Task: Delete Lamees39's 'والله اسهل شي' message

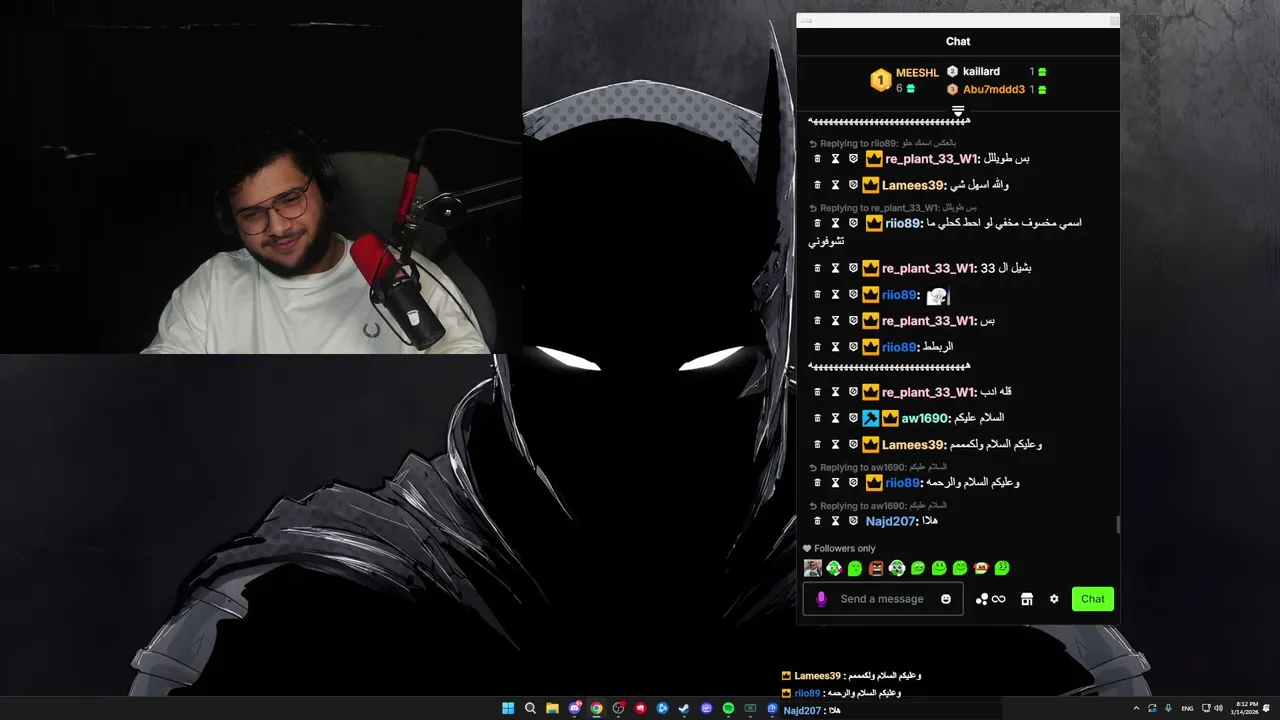Action: [817, 185]
